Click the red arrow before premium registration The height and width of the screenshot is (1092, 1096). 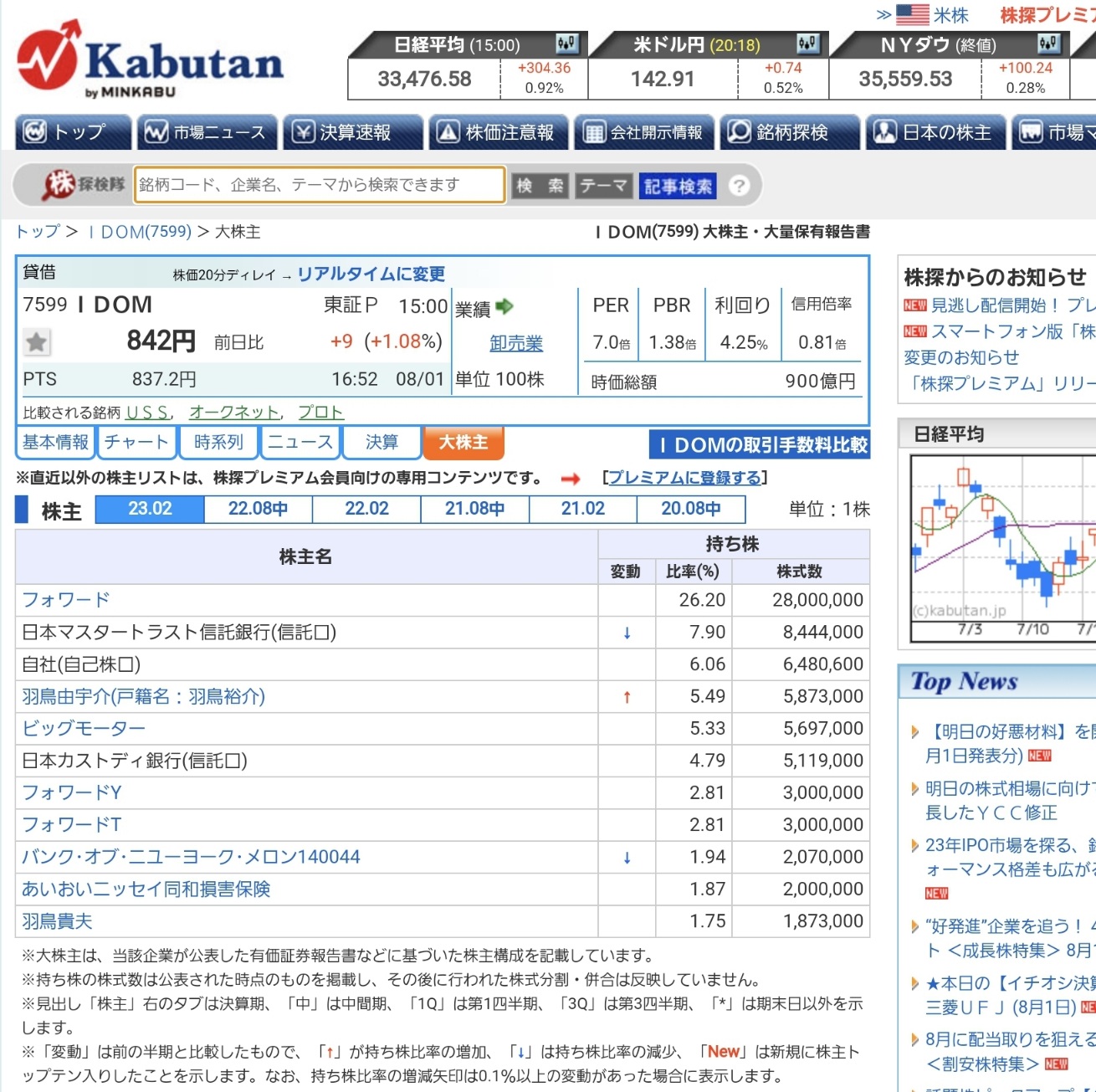click(571, 479)
